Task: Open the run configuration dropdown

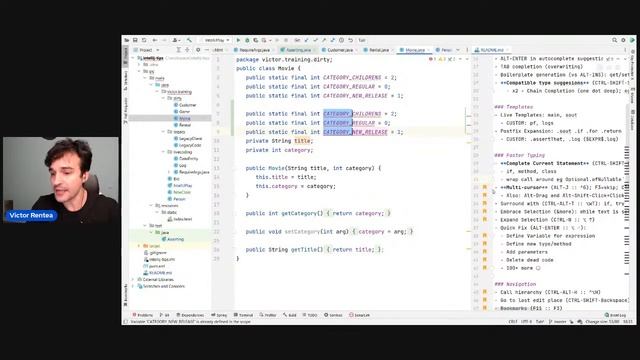Action: [x=216, y=40]
